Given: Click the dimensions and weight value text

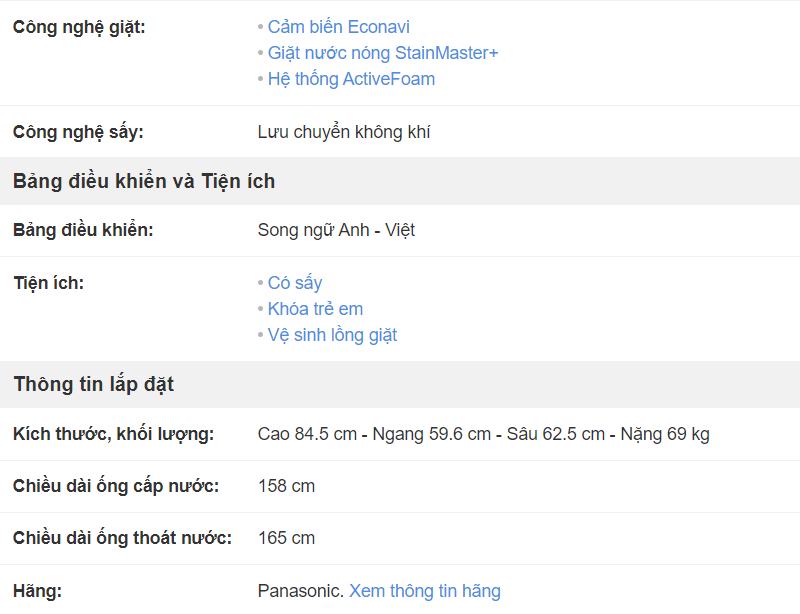Looking at the screenshot, I should click(x=483, y=434).
